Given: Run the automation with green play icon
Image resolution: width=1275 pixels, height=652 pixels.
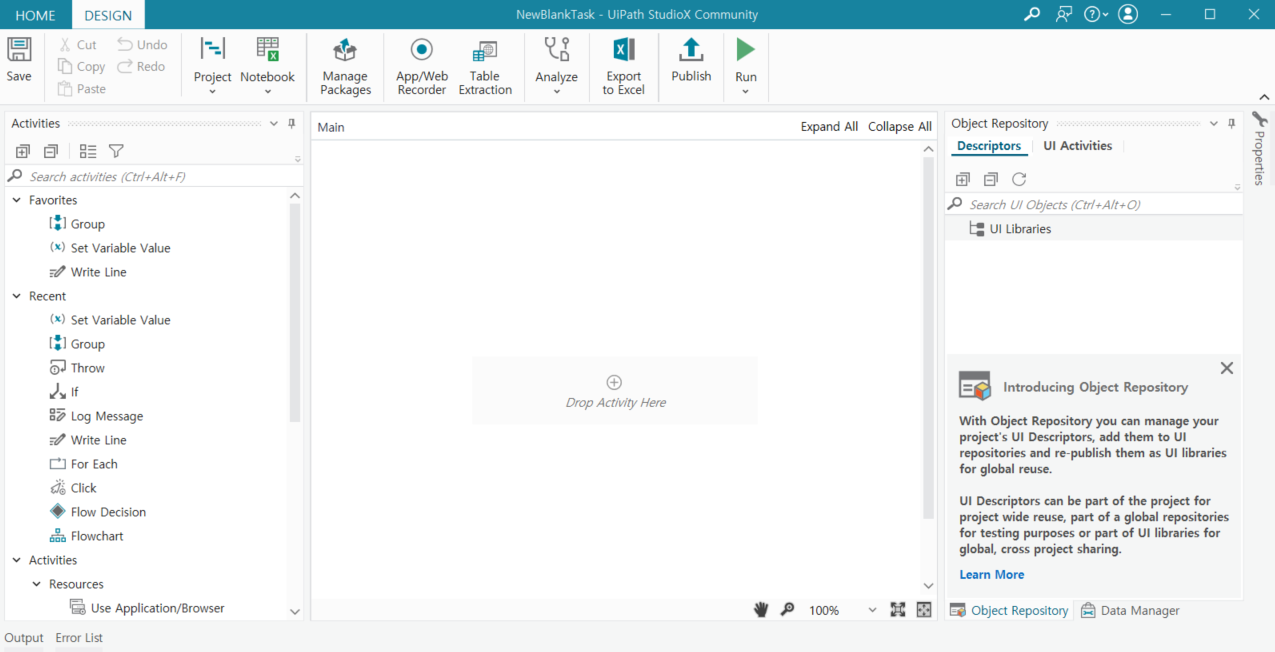Looking at the screenshot, I should 746,50.
